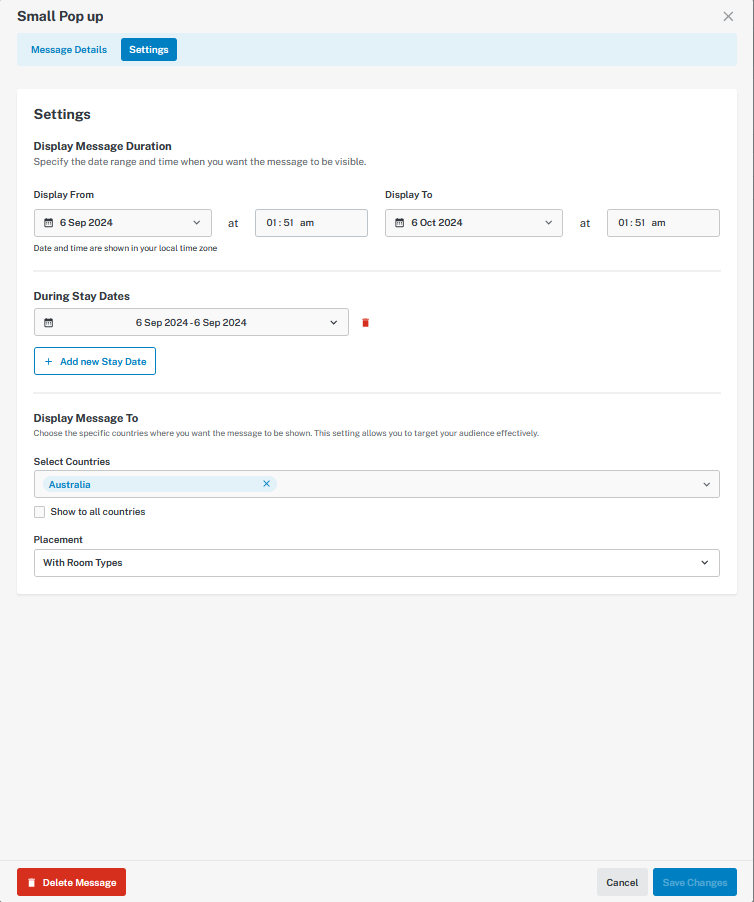
Task: Open the Placement With Room Types dropdown
Action: tap(377, 563)
